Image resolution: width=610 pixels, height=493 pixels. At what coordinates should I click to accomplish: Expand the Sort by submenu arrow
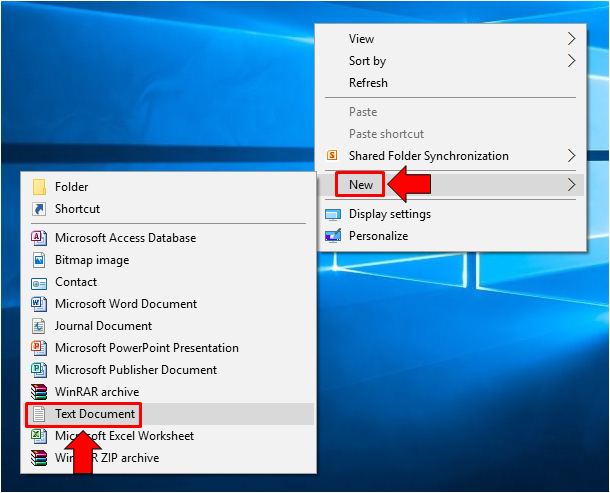(x=571, y=61)
